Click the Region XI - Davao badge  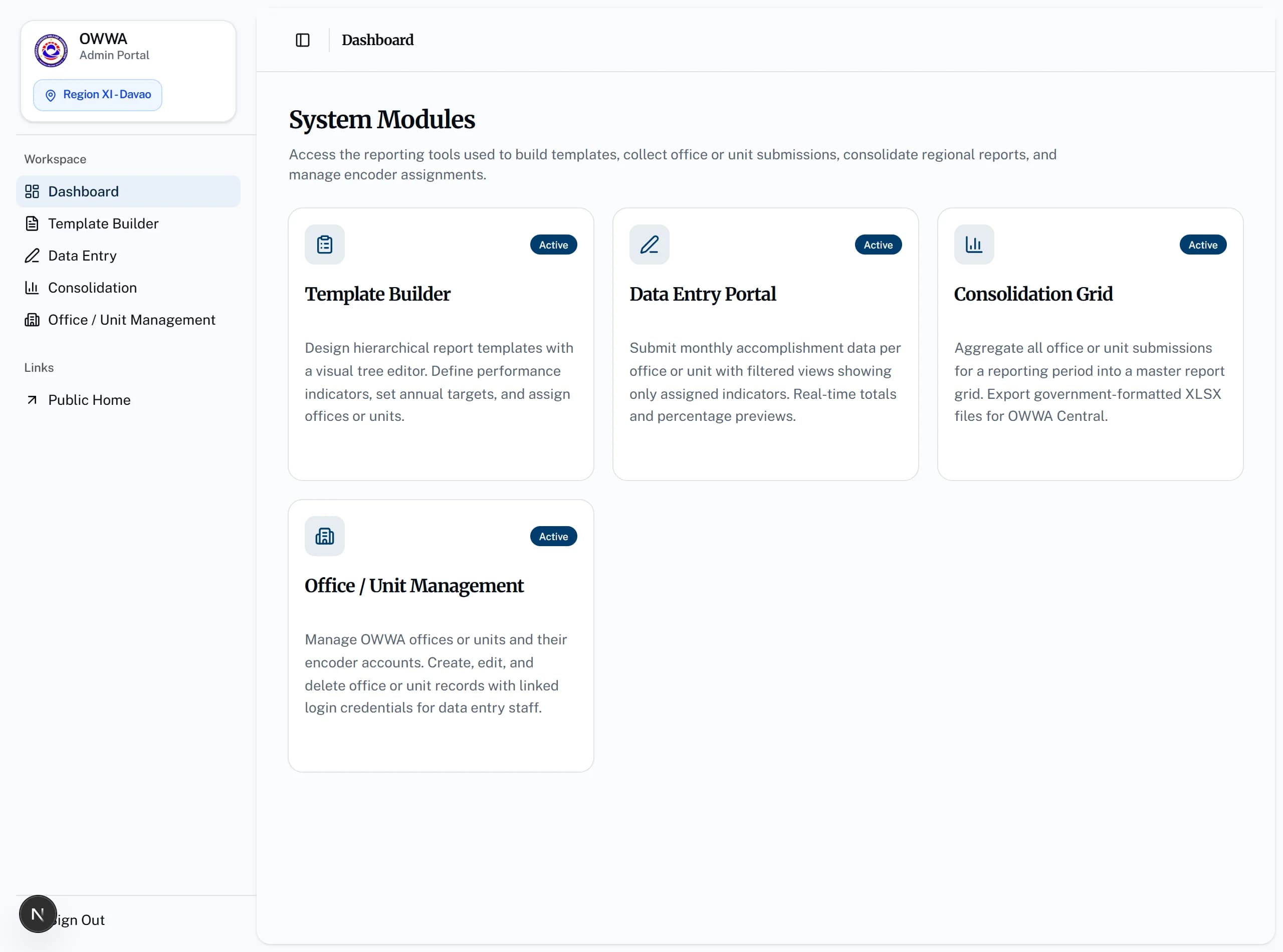pyautogui.click(x=97, y=95)
